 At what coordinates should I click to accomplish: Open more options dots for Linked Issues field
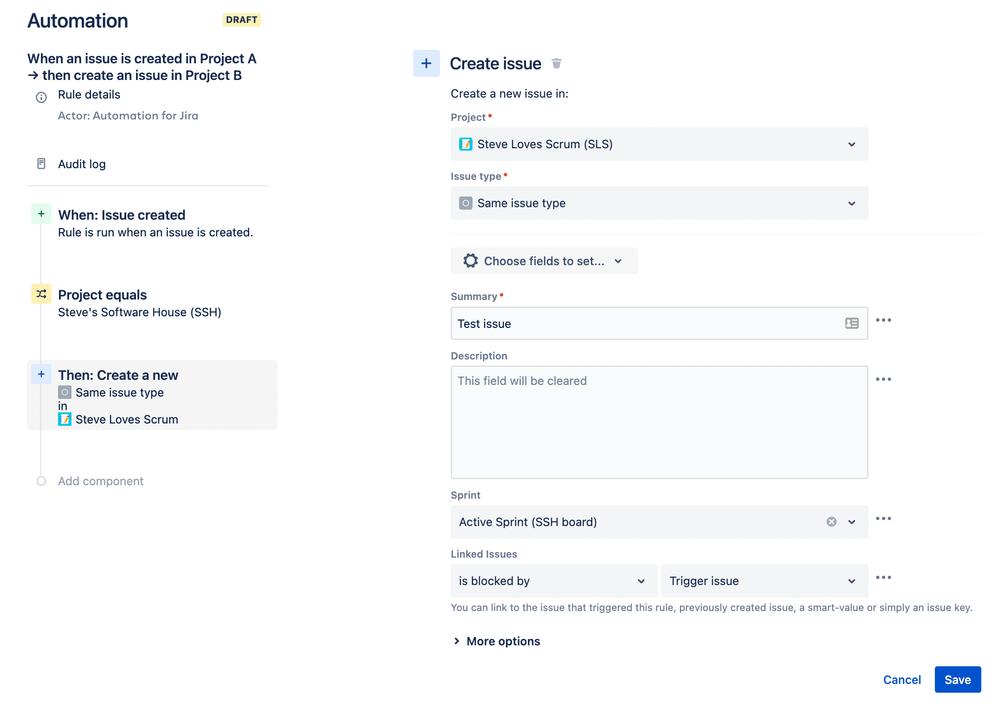(x=883, y=578)
